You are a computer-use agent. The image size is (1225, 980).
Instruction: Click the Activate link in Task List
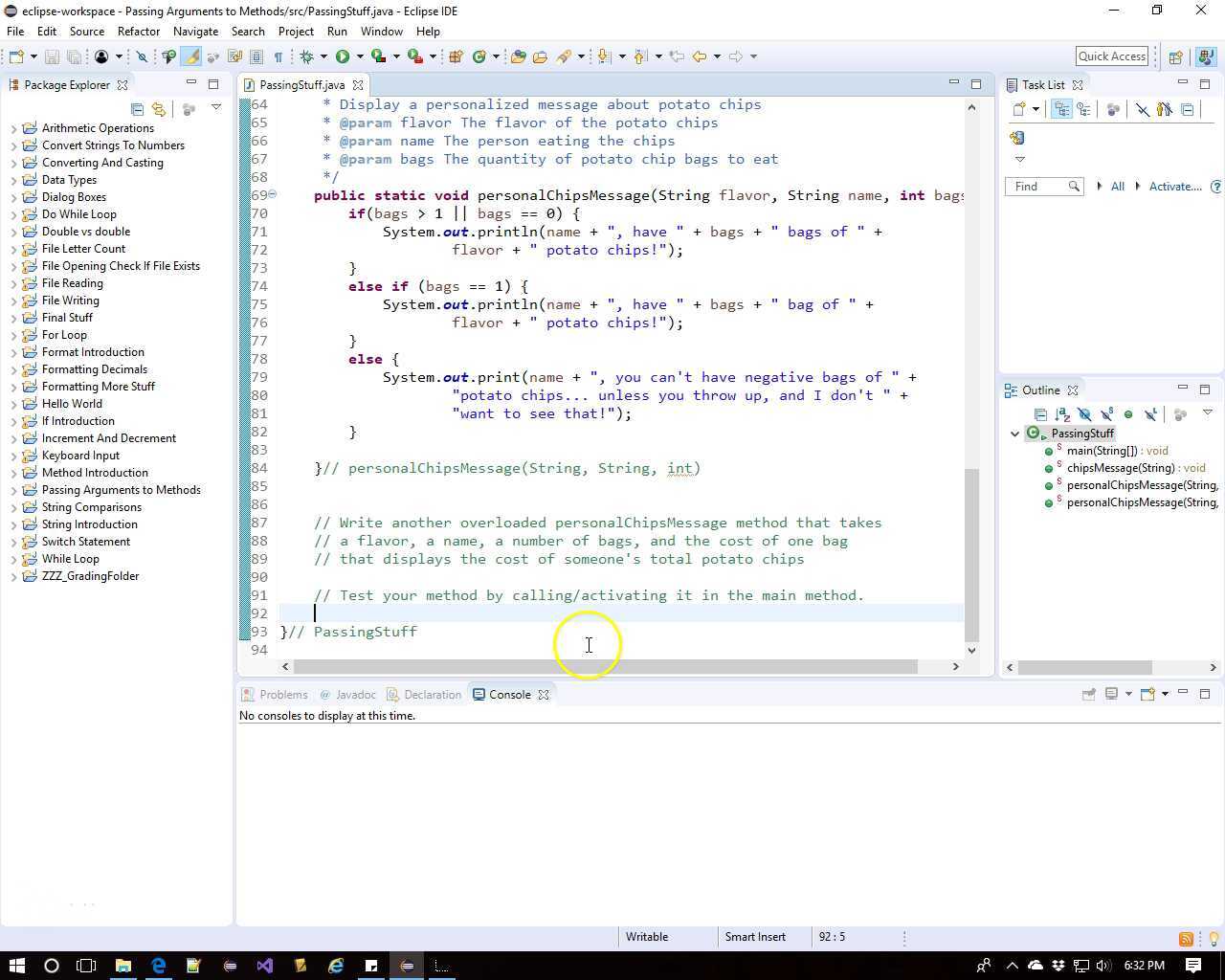coord(1175,187)
